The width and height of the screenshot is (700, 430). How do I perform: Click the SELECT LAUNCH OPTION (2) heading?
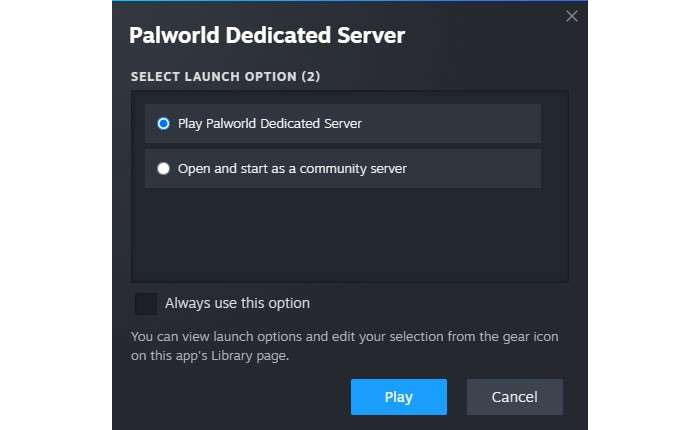[225, 77]
